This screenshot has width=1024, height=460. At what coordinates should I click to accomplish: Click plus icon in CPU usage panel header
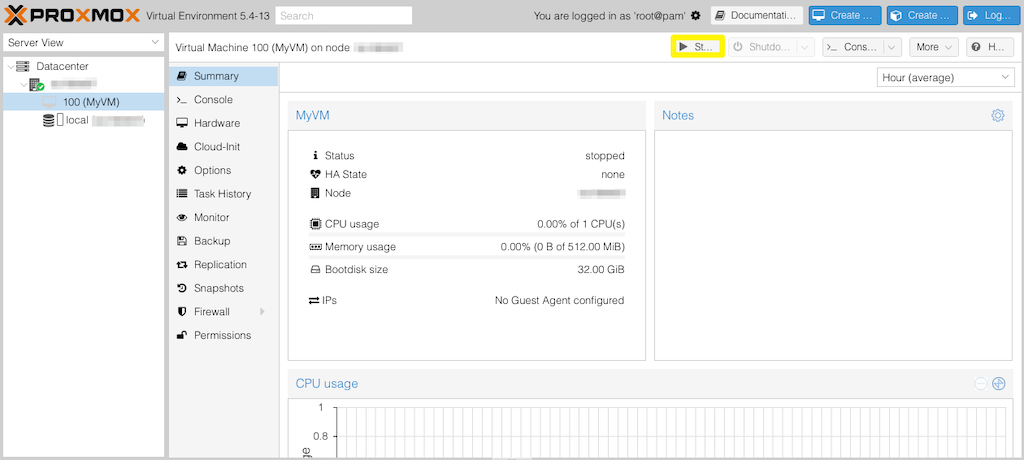click(x=998, y=384)
